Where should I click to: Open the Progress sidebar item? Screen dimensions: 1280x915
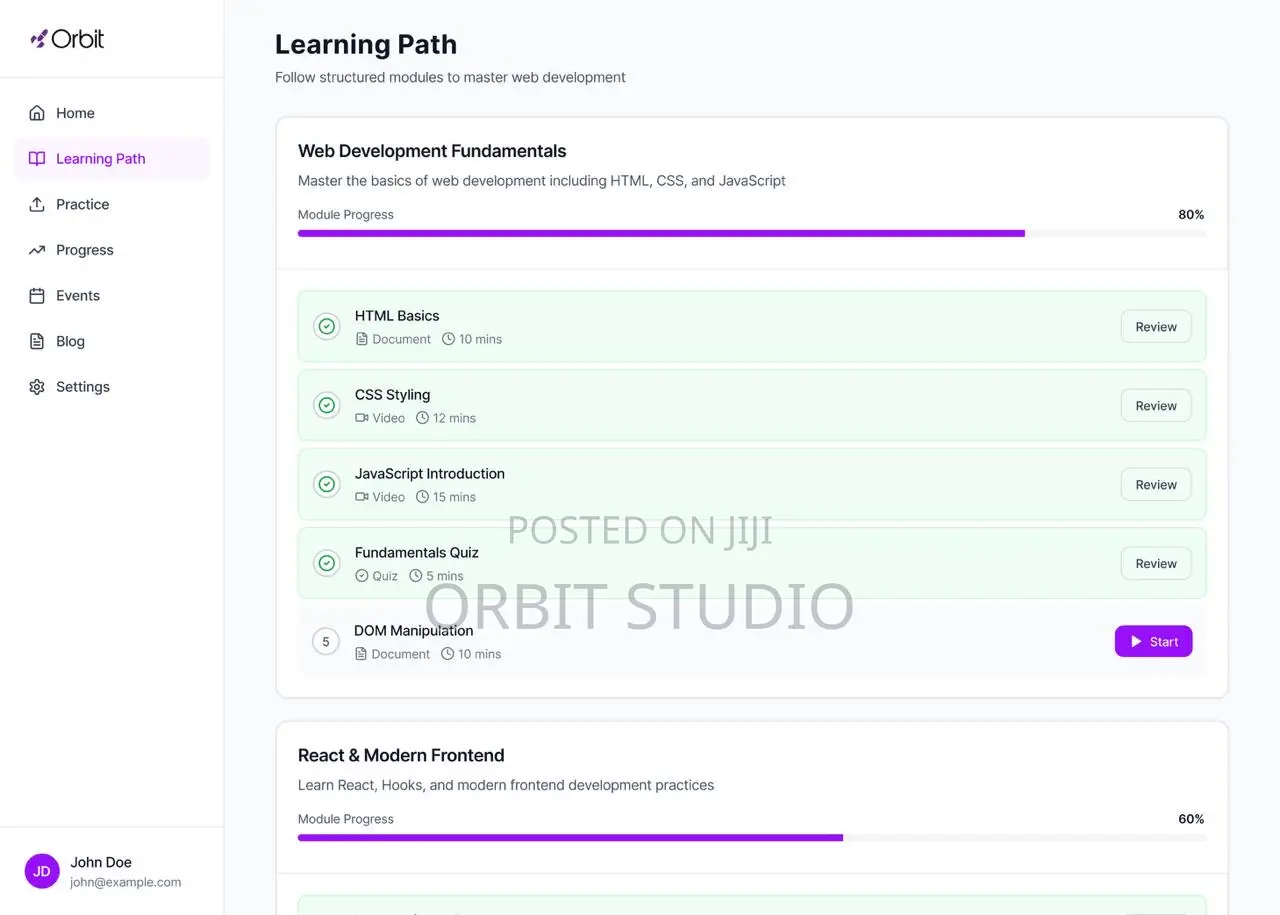pyautogui.click(x=112, y=250)
